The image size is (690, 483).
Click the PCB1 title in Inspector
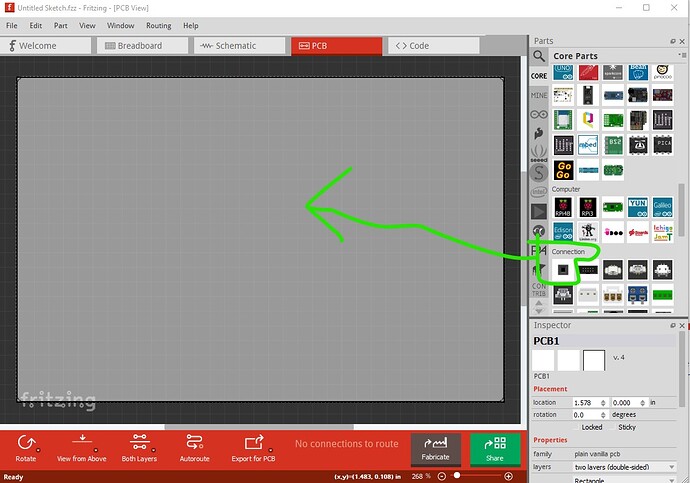click(547, 341)
